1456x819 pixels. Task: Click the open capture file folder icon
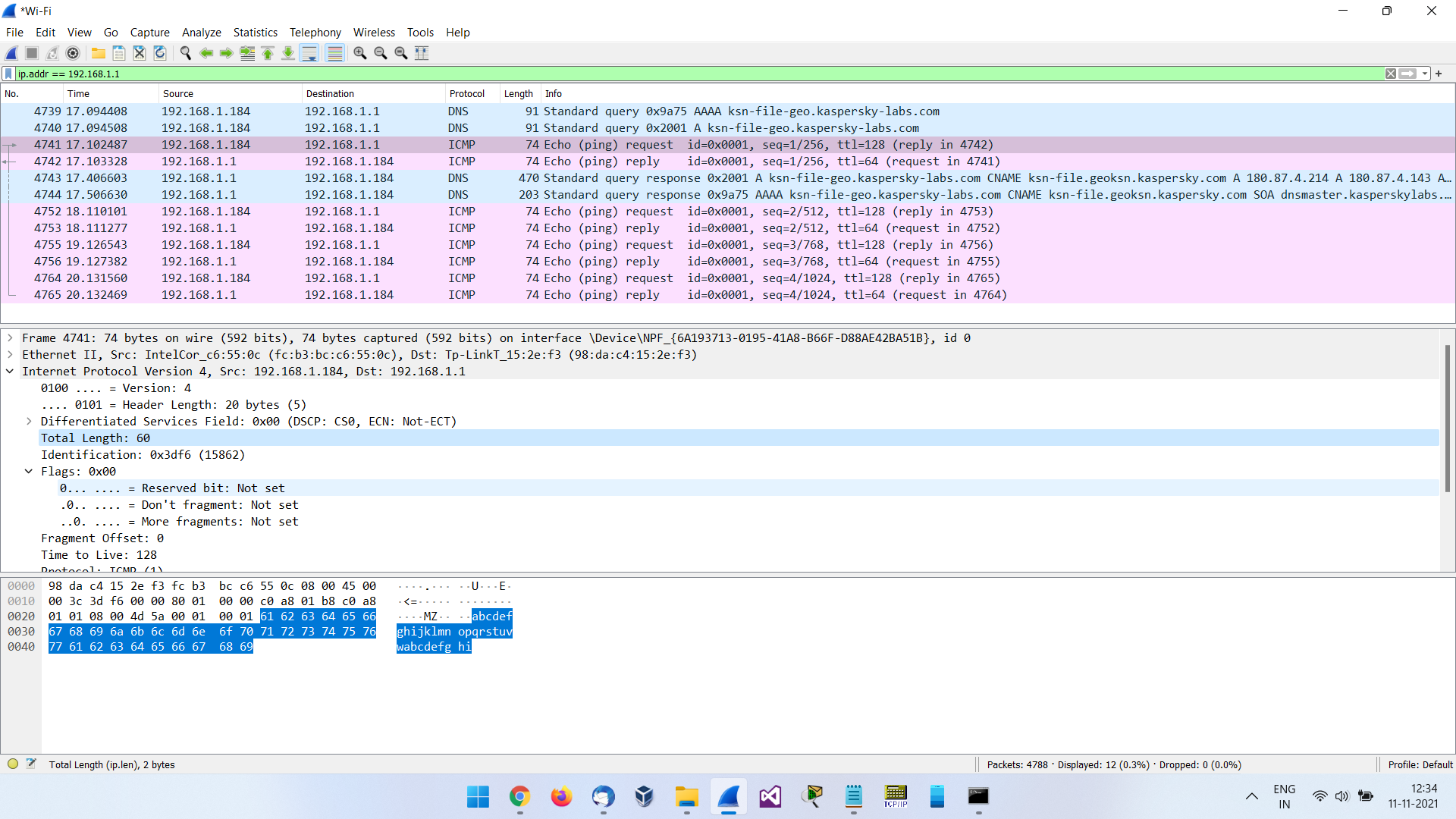tap(99, 53)
